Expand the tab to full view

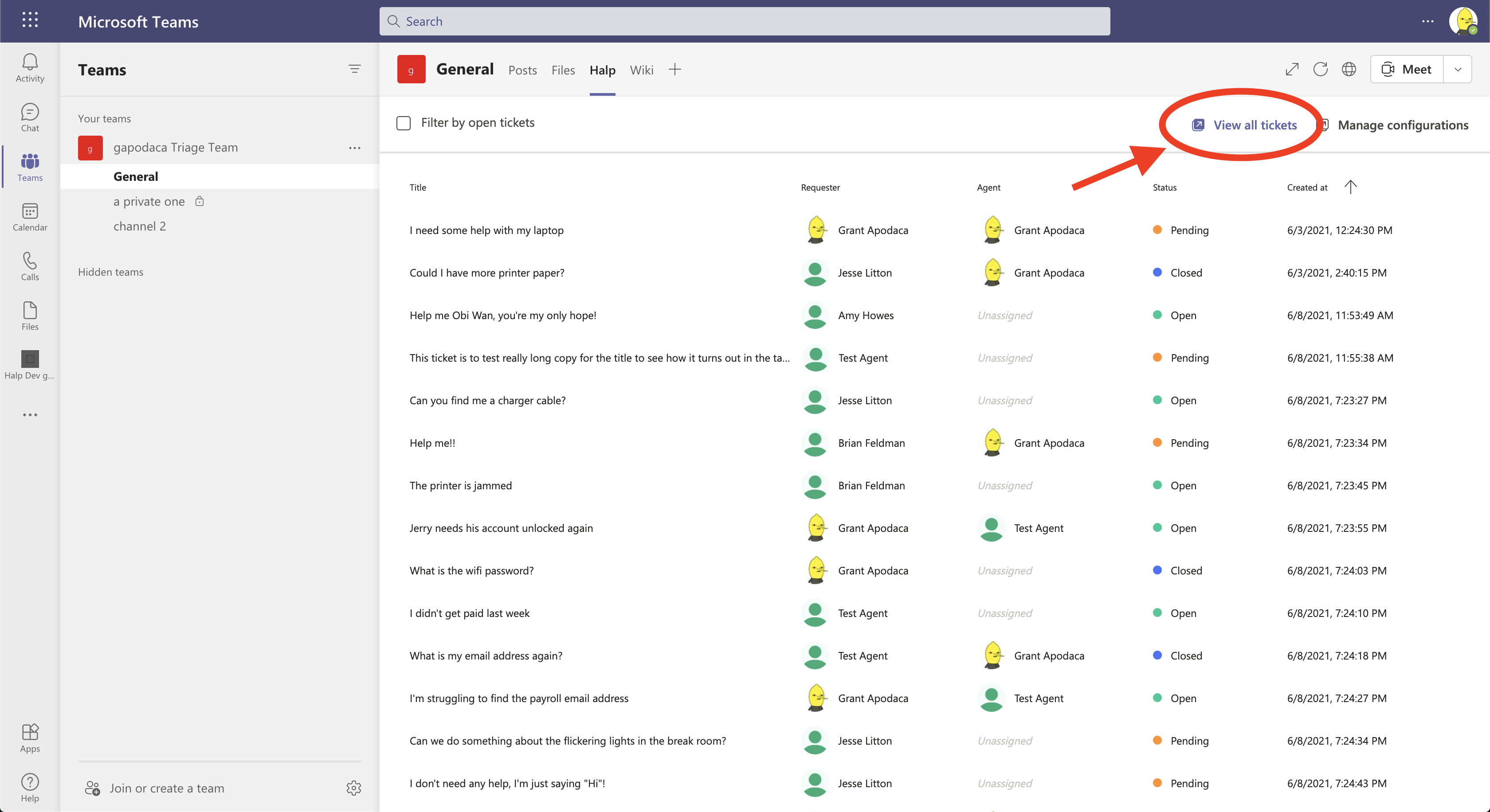[x=1292, y=69]
